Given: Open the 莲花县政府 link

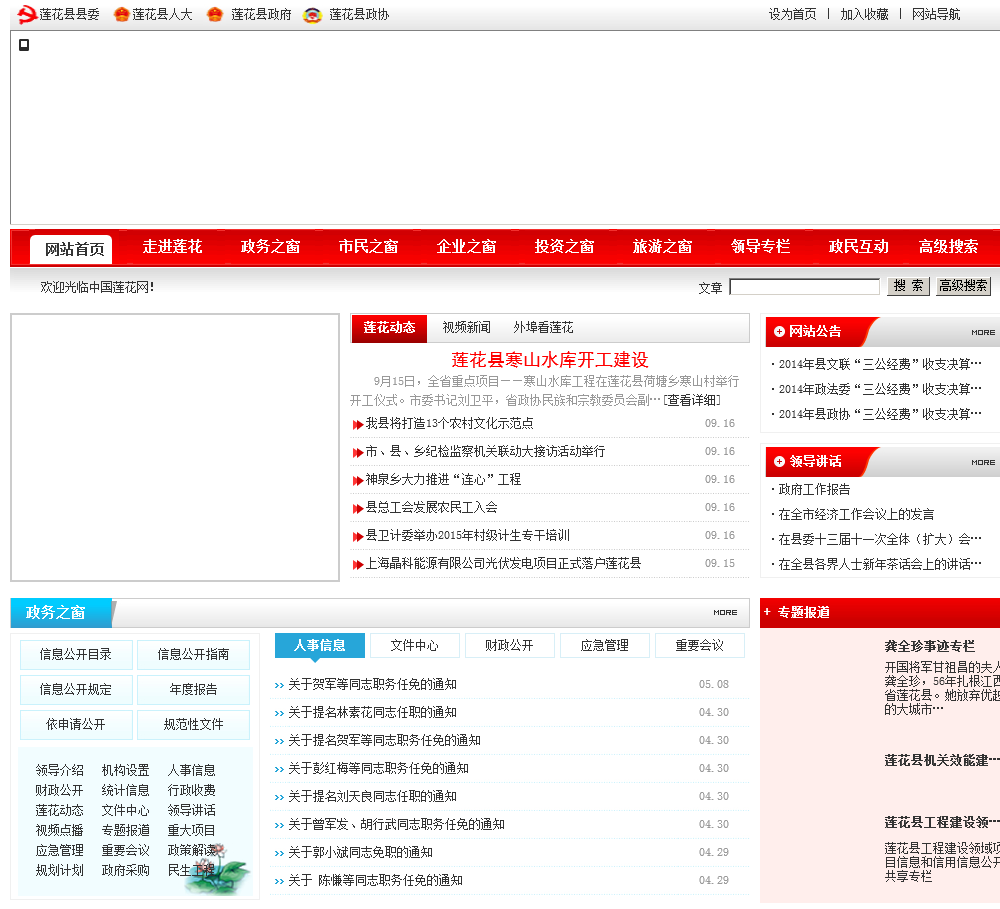Looking at the screenshot, I should click(261, 14).
